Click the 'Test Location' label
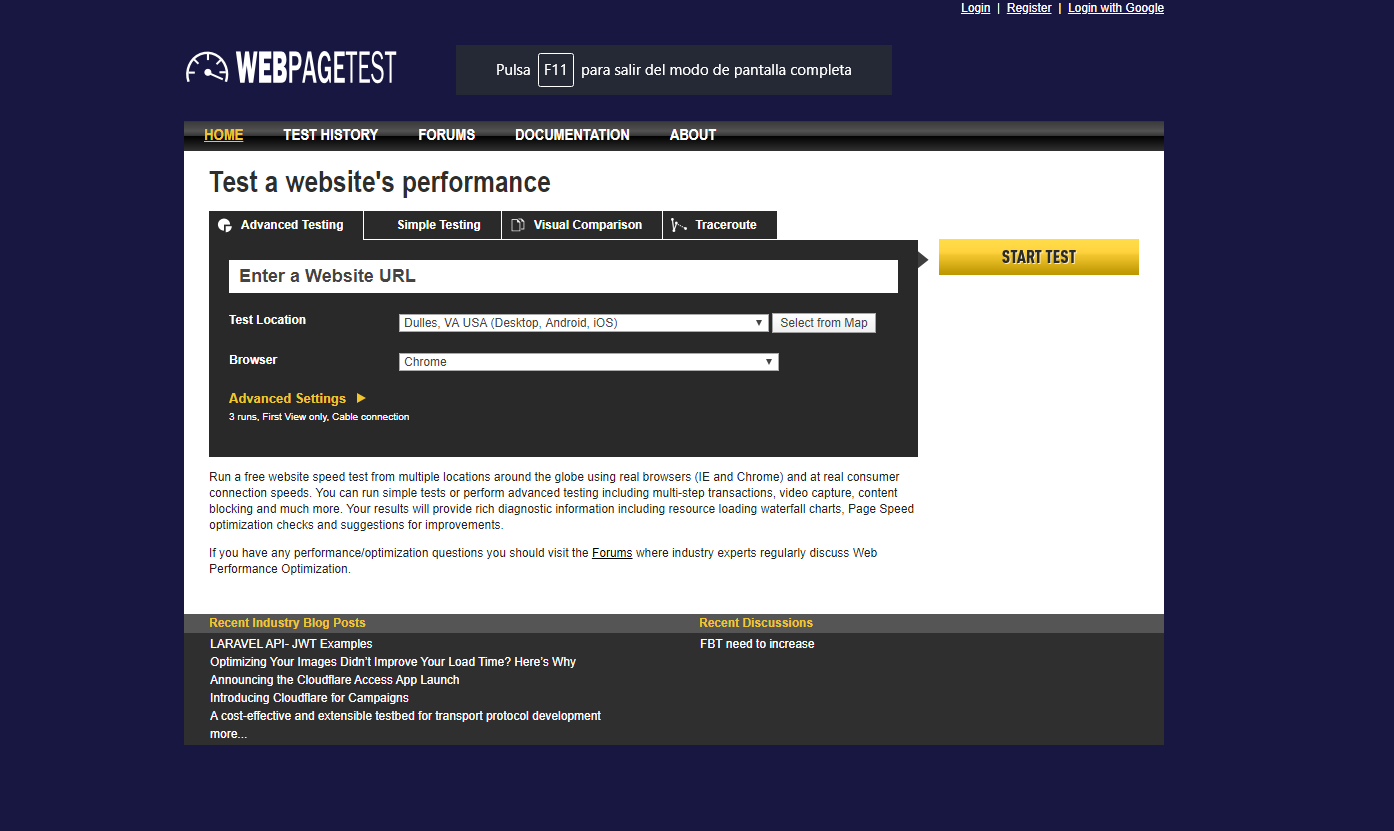 point(267,320)
